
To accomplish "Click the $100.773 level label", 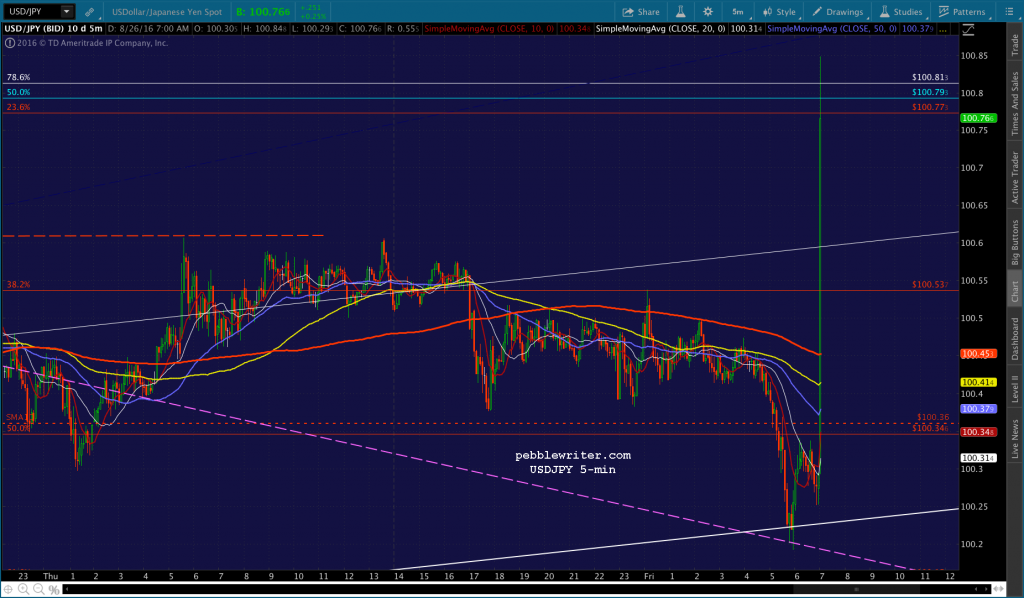I will 930,107.
